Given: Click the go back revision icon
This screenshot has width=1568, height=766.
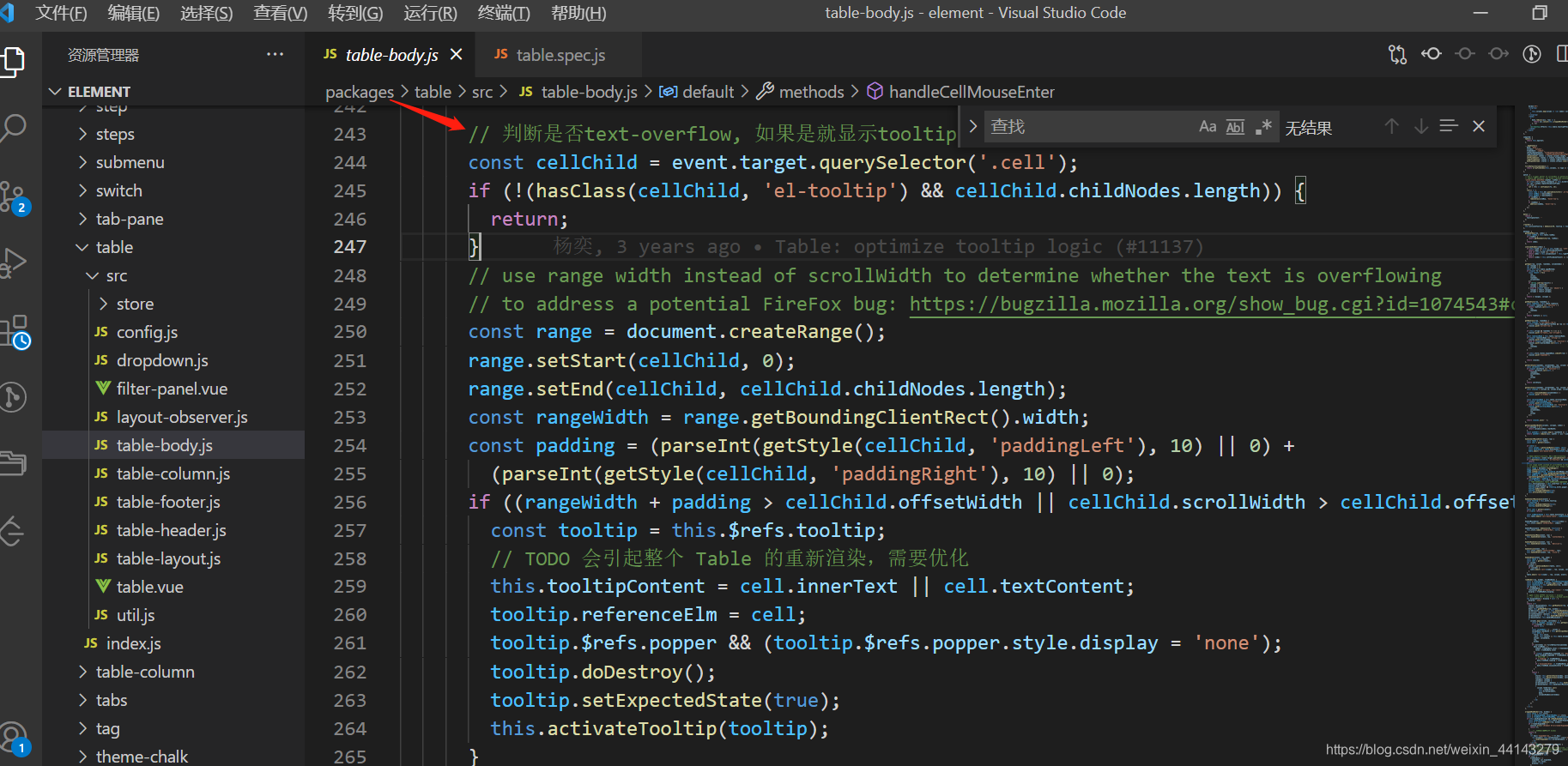Looking at the screenshot, I should [1431, 54].
